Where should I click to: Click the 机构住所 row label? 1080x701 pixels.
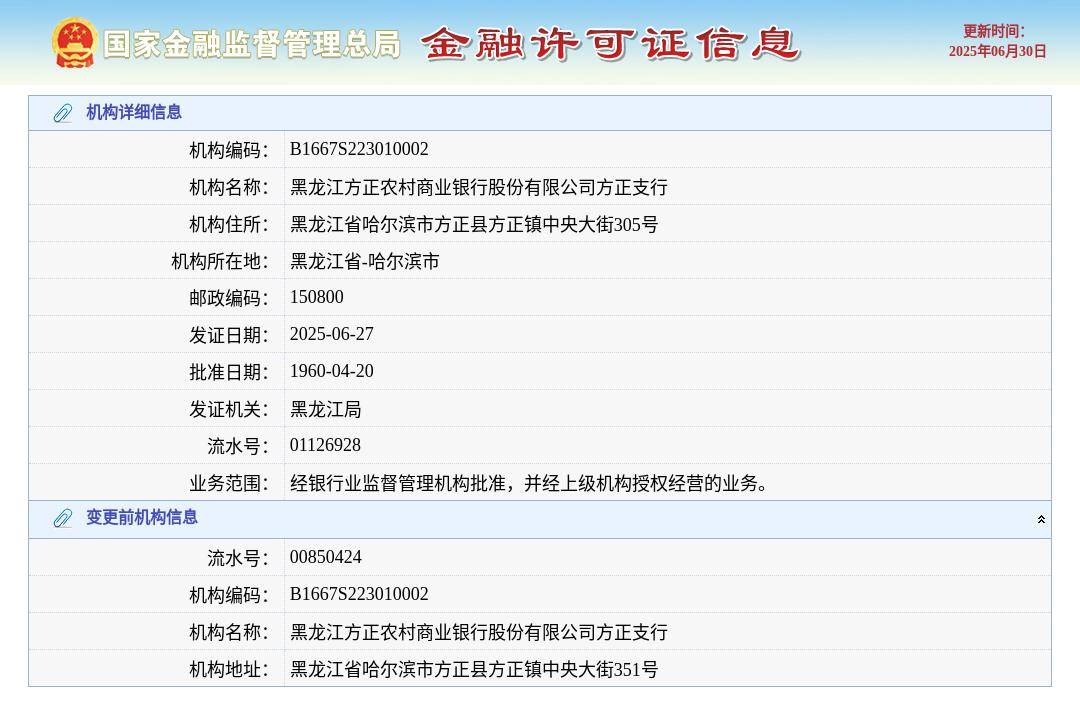click(x=229, y=224)
